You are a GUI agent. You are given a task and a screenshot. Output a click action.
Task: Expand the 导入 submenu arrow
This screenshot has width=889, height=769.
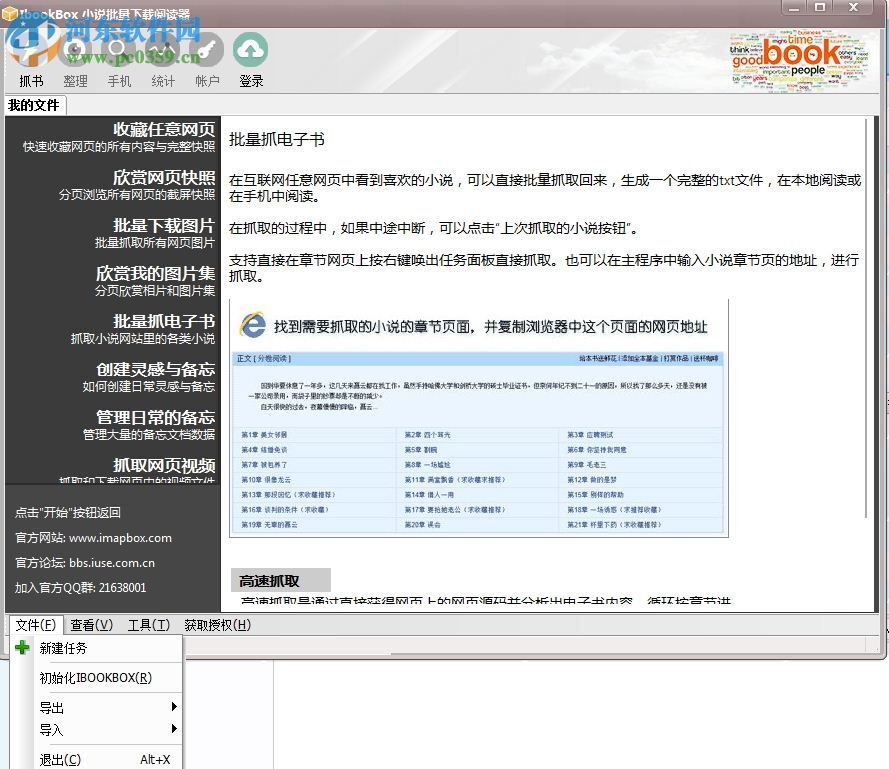pyautogui.click(x=175, y=731)
